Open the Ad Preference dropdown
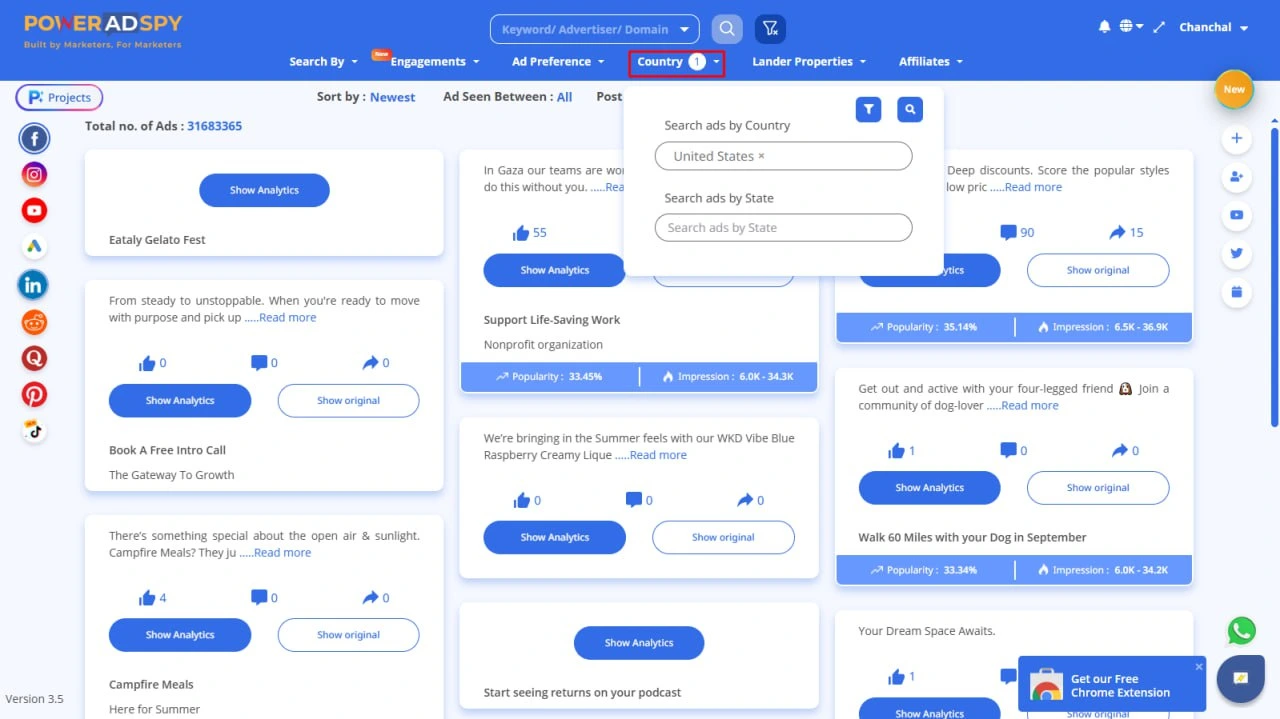 click(x=558, y=62)
